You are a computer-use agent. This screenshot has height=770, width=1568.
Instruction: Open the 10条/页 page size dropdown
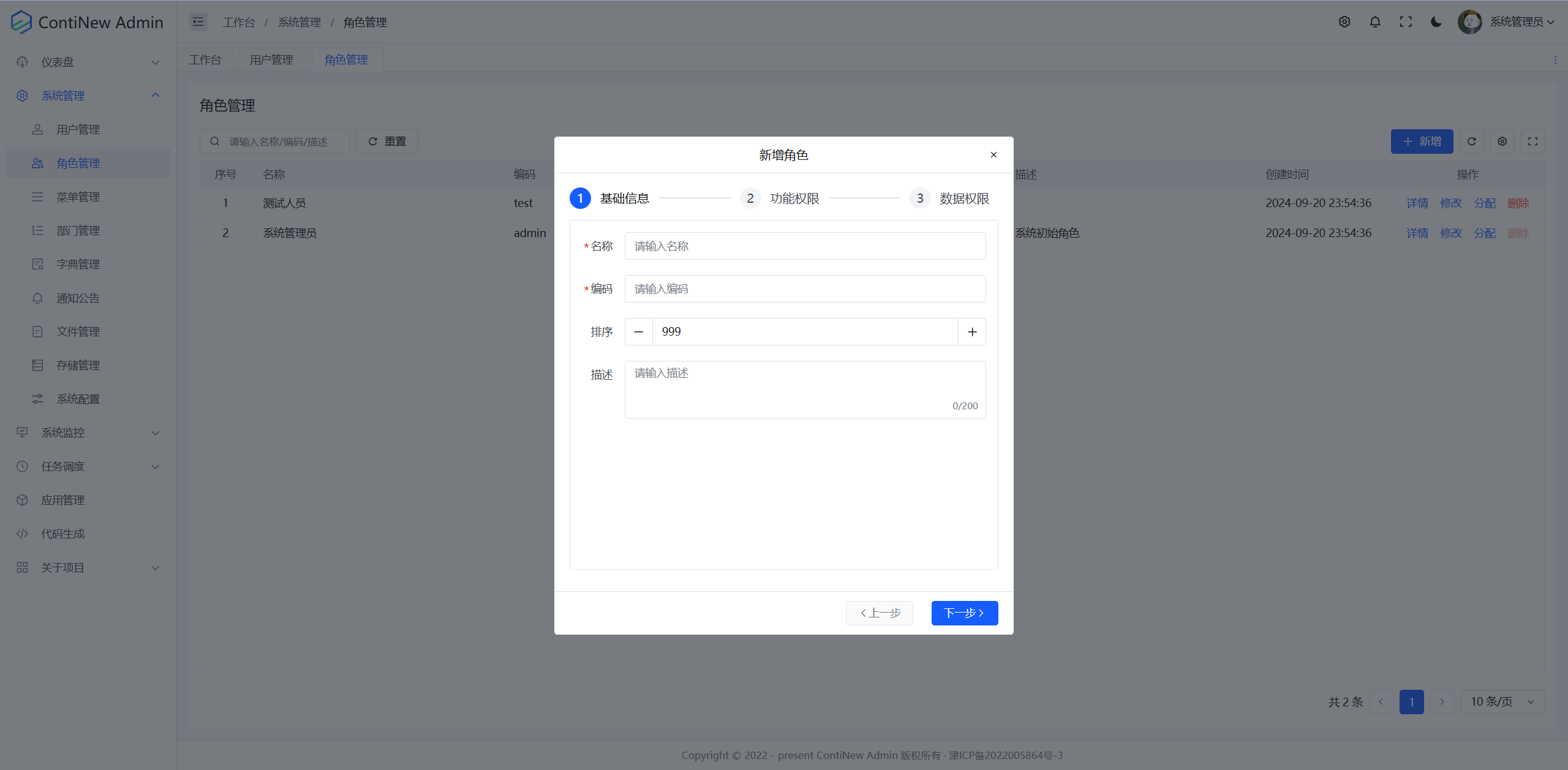click(x=1502, y=701)
